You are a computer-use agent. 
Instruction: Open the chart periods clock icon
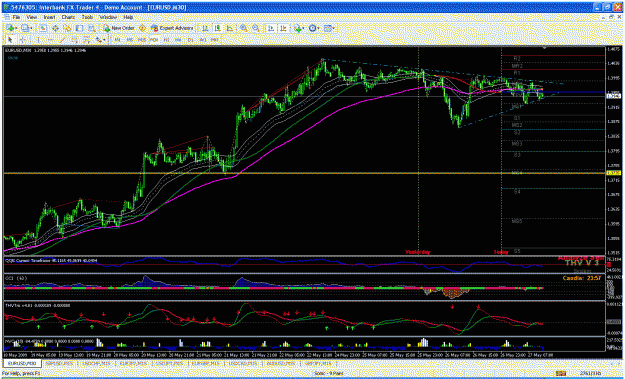pyautogui.click(x=313, y=28)
